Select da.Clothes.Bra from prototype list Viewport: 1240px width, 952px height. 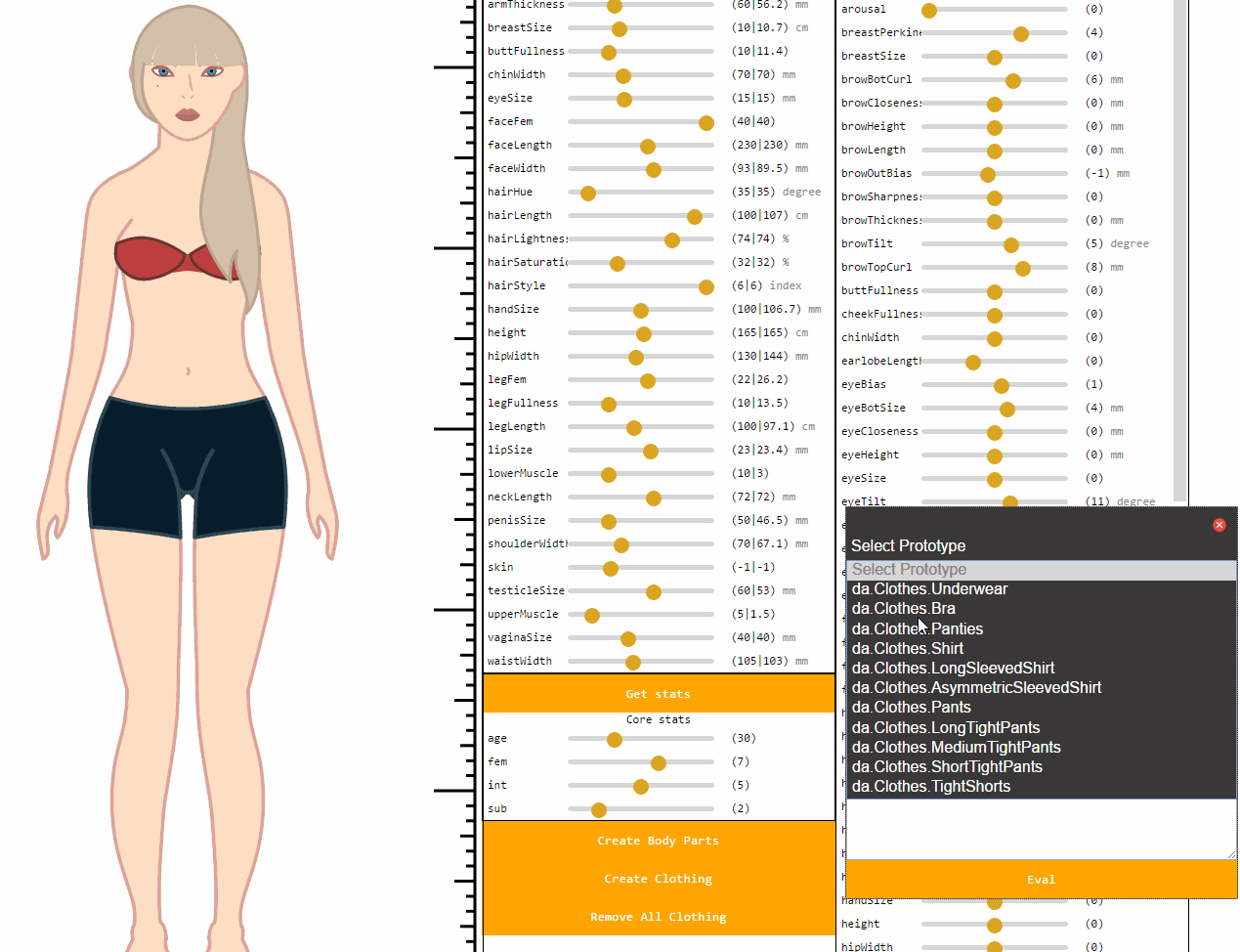[903, 609]
